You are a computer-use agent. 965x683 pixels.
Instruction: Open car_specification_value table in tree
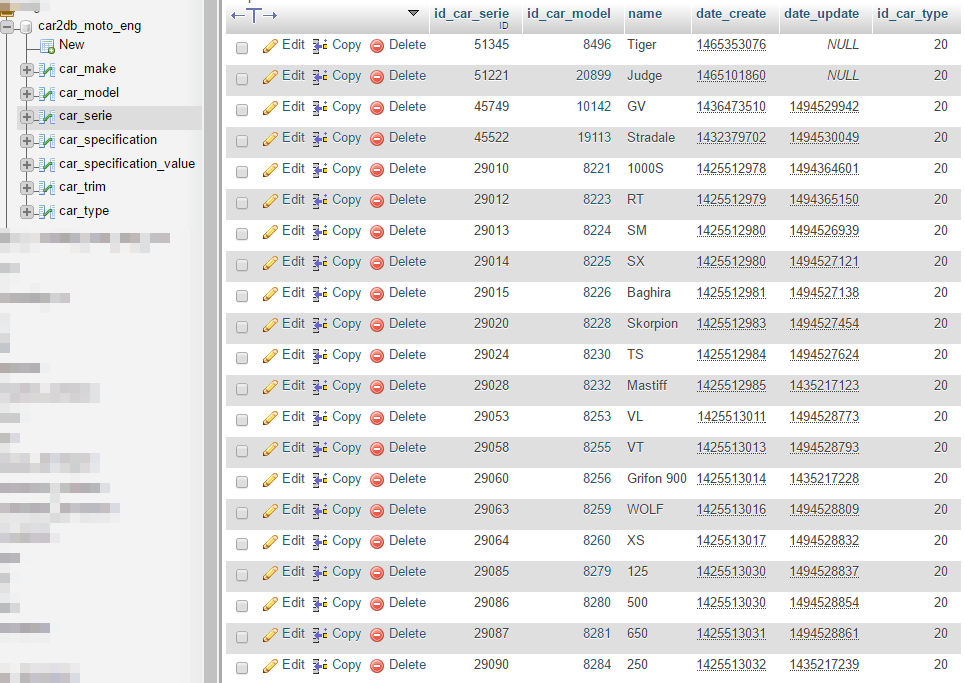(127, 164)
